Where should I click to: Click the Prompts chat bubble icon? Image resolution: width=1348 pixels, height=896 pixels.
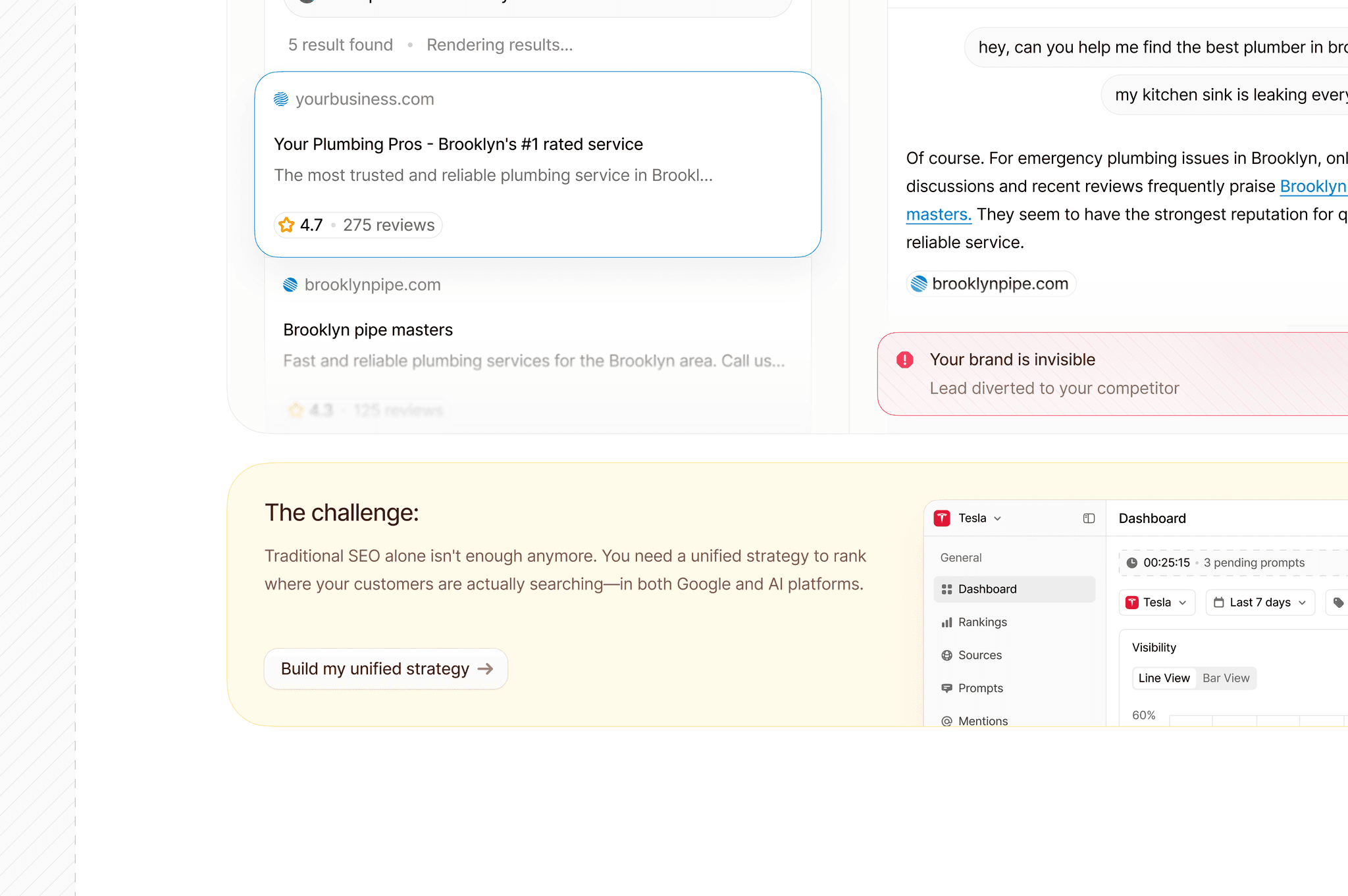coord(946,688)
